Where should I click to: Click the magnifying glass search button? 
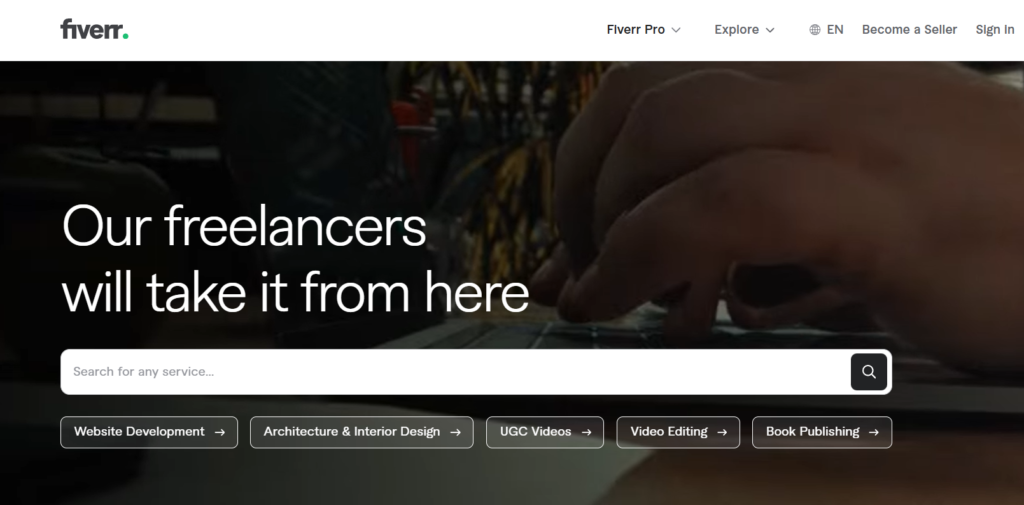869,372
